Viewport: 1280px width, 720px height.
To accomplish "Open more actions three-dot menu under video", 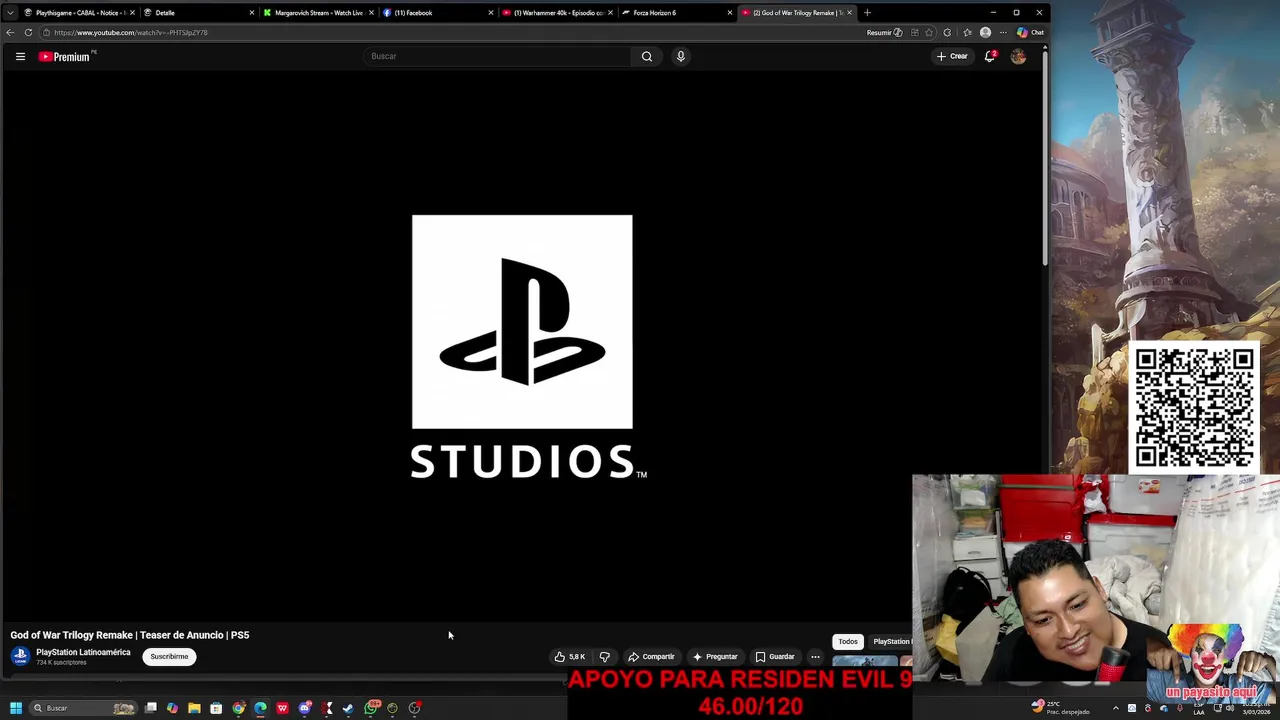I will [x=815, y=656].
